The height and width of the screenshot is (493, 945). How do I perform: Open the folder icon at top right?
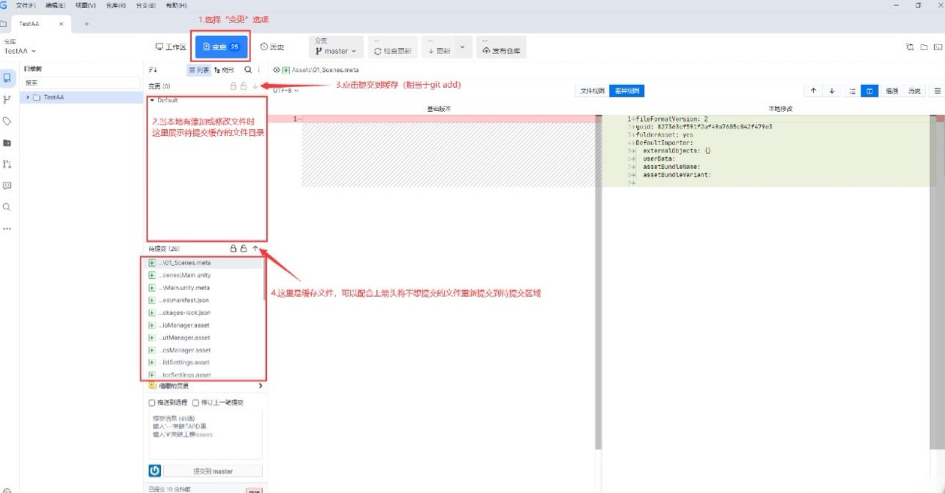924,47
